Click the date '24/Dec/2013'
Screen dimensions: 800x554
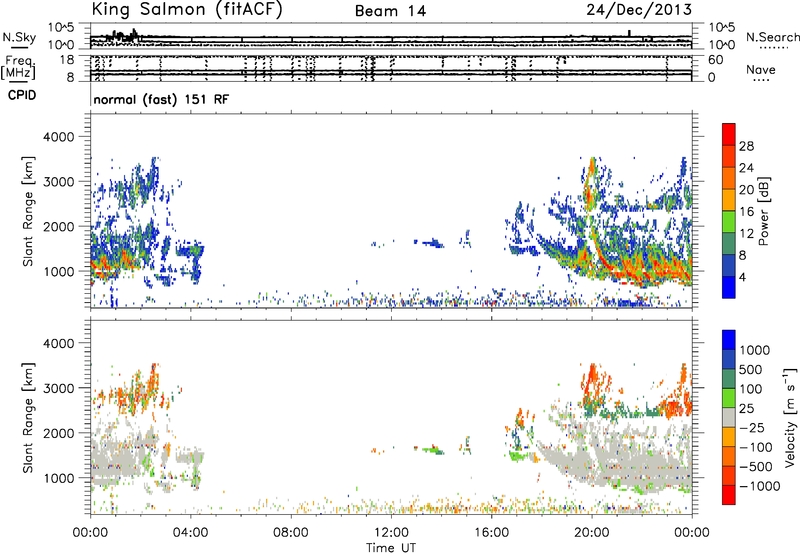click(639, 10)
